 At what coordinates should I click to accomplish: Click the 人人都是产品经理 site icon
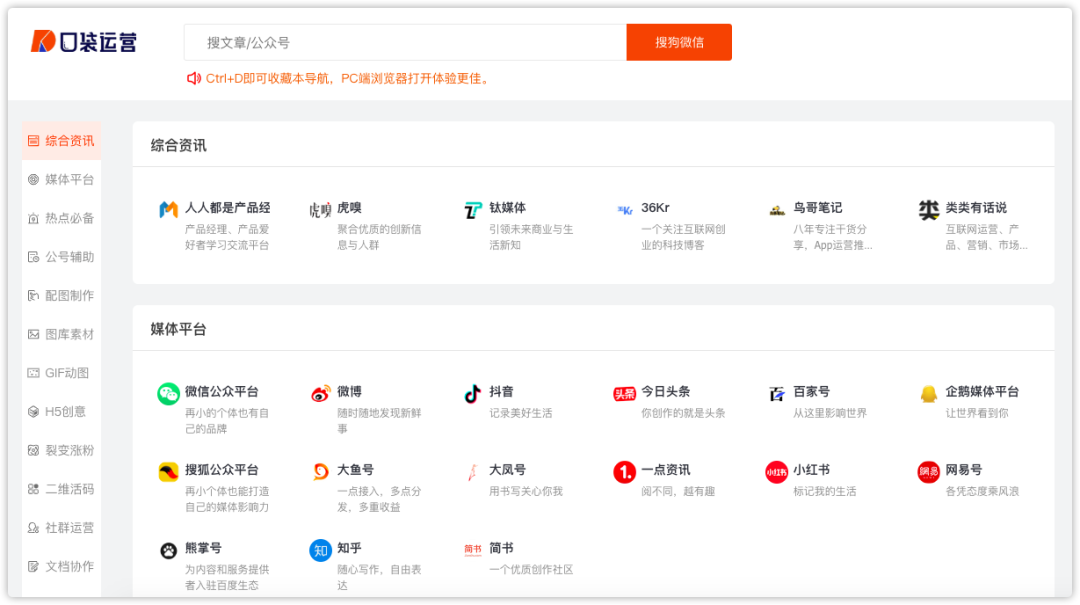tap(168, 209)
